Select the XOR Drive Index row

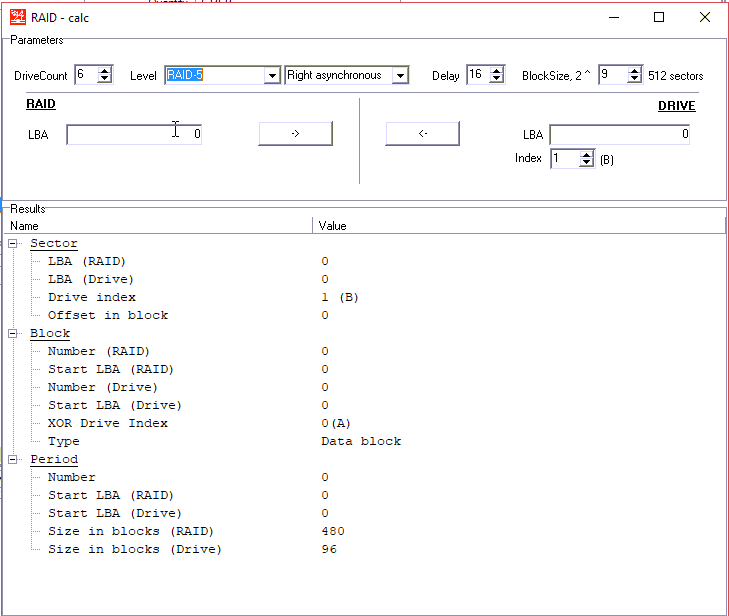click(108, 423)
